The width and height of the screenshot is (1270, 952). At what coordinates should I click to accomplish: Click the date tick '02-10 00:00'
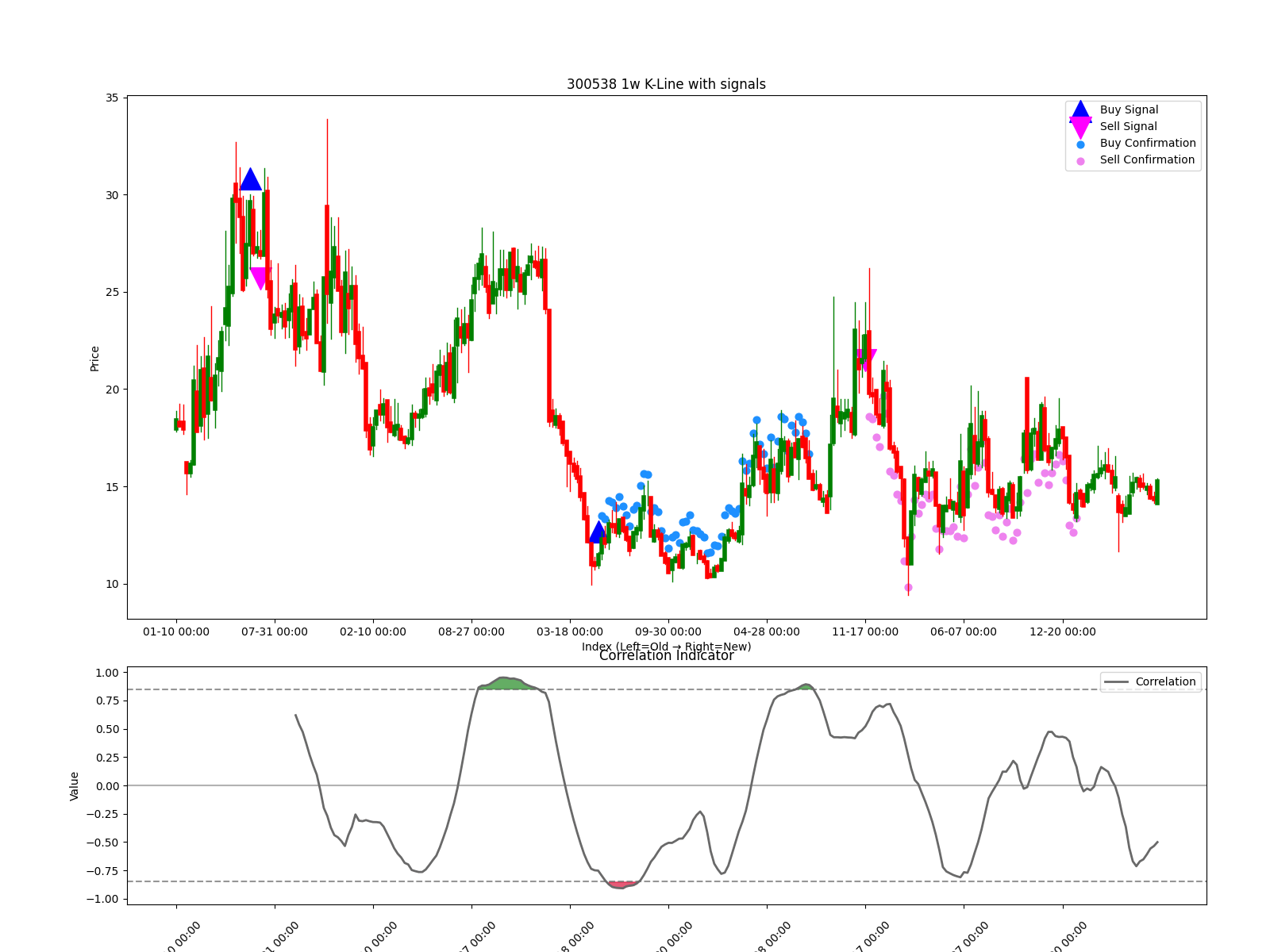[x=373, y=632]
